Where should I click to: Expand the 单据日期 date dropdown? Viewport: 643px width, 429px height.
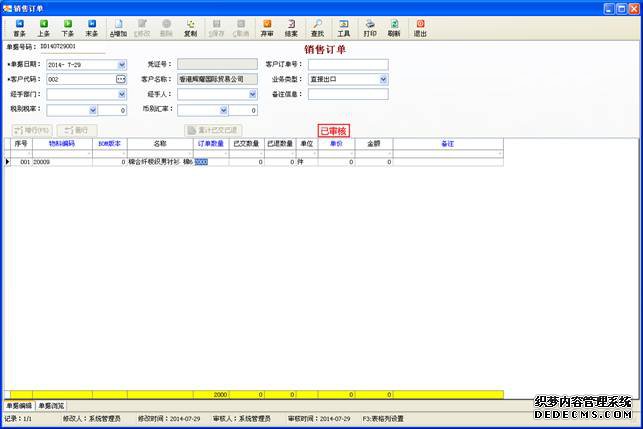tap(123, 64)
